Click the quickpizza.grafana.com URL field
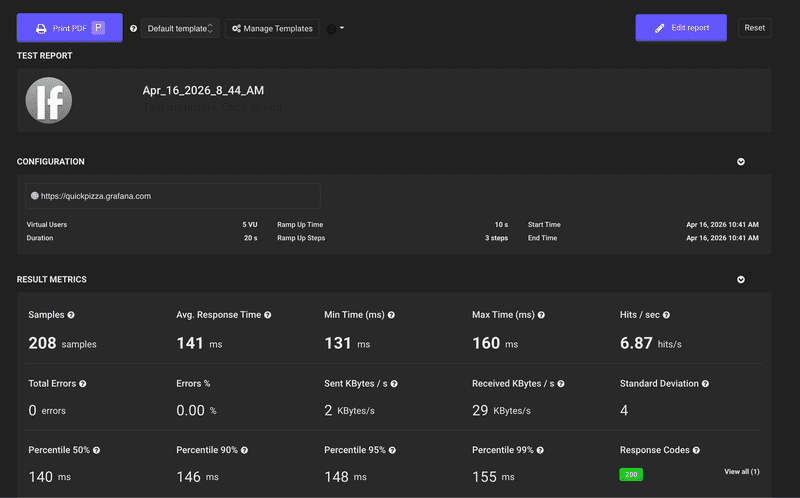Image resolution: width=800 pixels, height=498 pixels. pos(172,196)
